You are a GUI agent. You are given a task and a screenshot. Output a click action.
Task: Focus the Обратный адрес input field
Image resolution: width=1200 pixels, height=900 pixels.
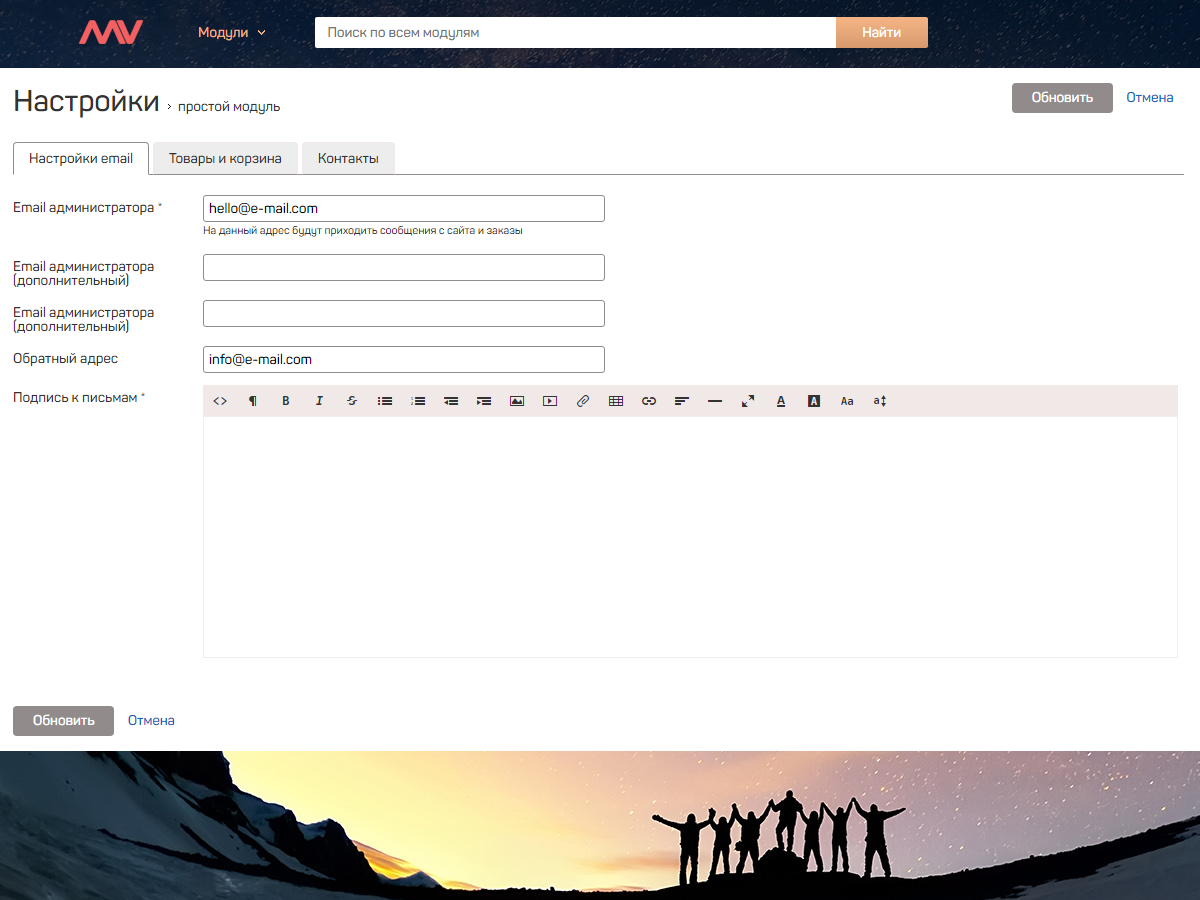click(x=403, y=360)
